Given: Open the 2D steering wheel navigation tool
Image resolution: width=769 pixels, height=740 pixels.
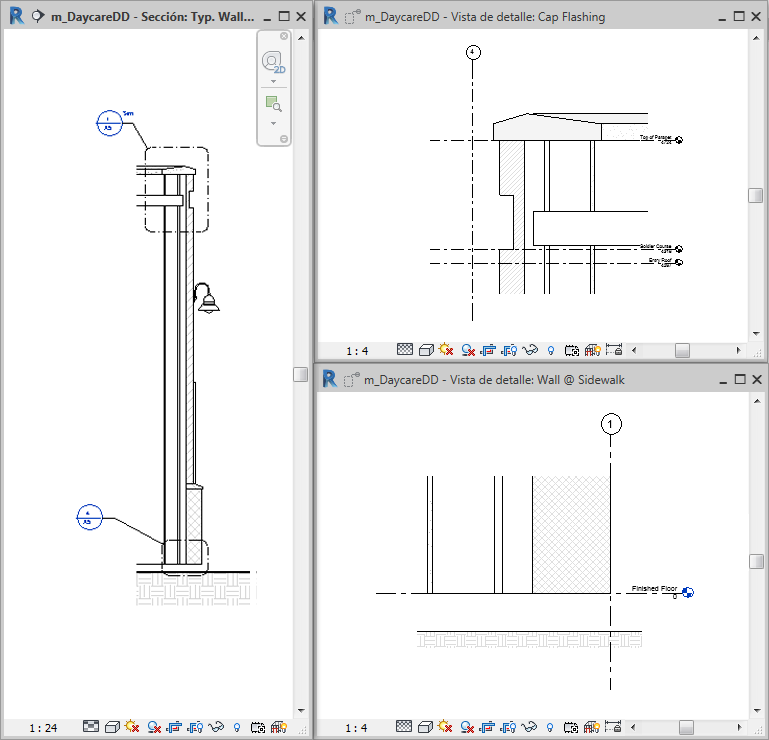Looking at the screenshot, I should 273,62.
